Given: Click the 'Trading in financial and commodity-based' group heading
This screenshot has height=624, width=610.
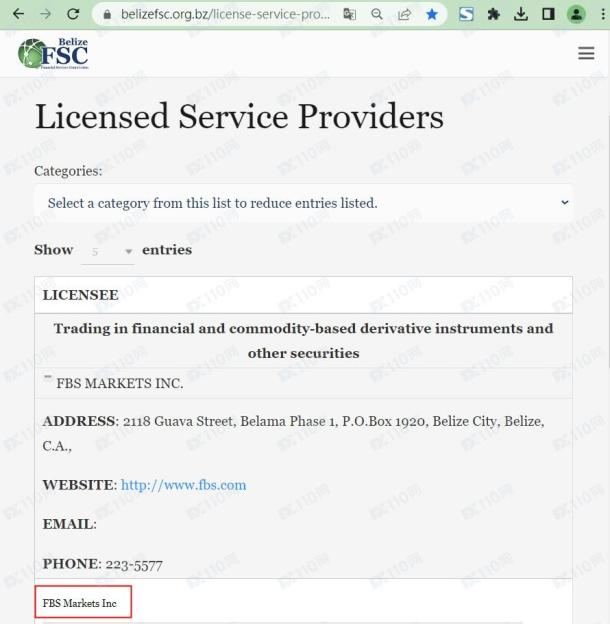Looking at the screenshot, I should click(x=303, y=341).
